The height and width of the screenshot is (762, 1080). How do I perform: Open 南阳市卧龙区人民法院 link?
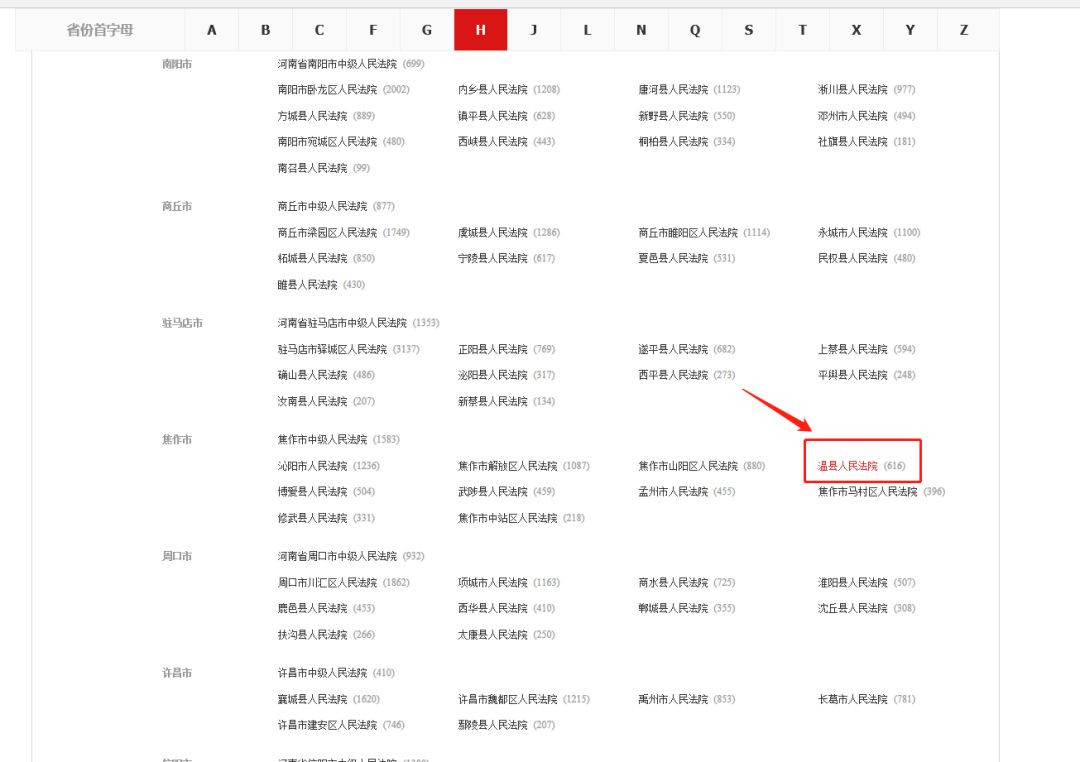click(327, 90)
